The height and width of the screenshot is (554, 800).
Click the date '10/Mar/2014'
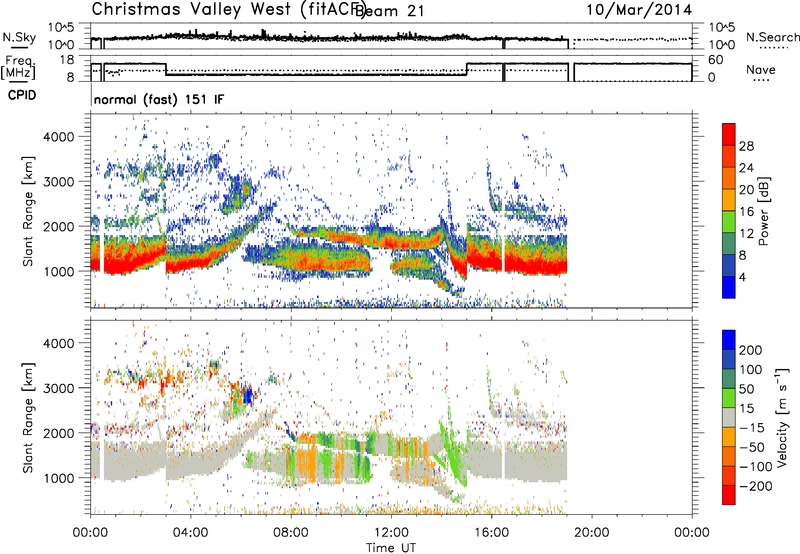(639, 10)
